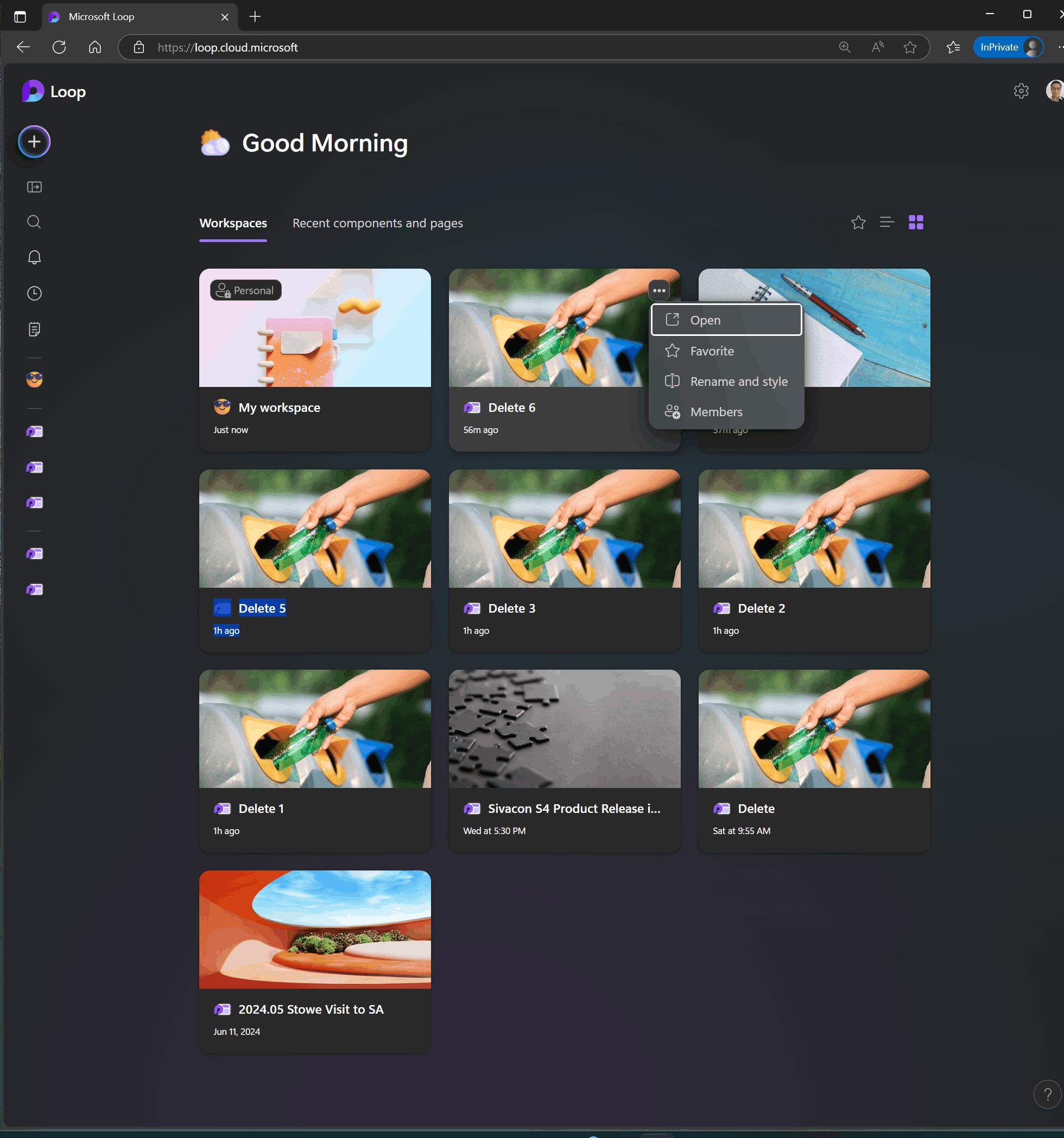Image resolution: width=1064 pixels, height=1138 pixels.
Task: Collapse the sidebar using the panel icon
Action: pos(34,187)
